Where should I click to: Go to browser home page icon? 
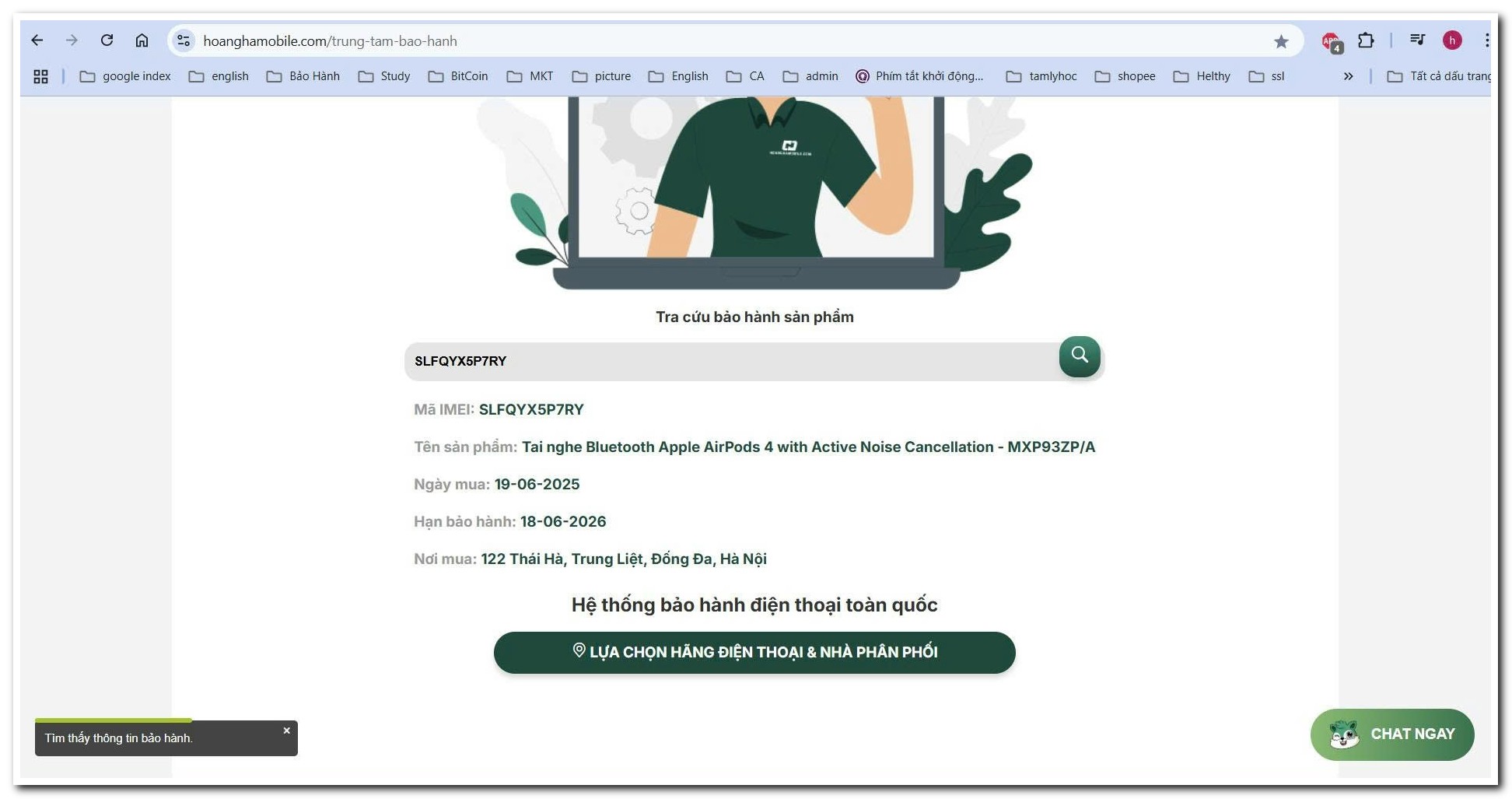(x=142, y=40)
